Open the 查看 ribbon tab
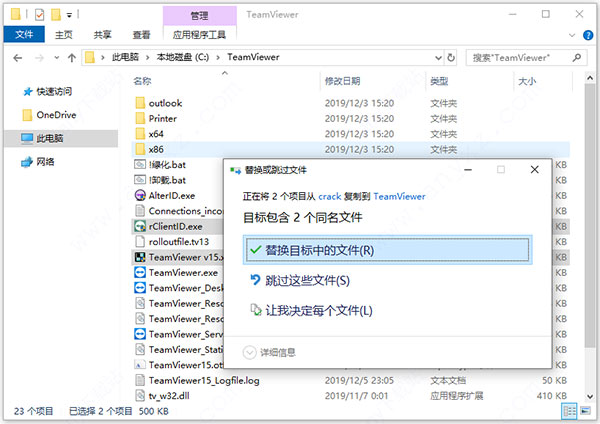The width and height of the screenshot is (600, 424). click(x=141, y=35)
